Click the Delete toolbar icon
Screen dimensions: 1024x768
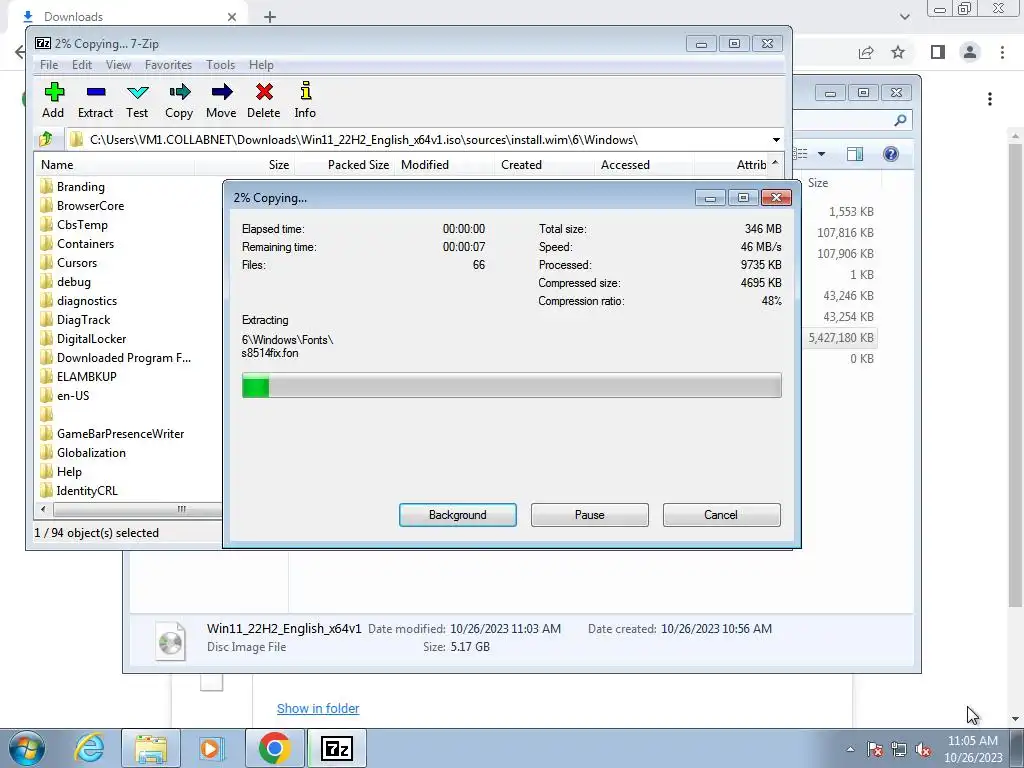point(264,100)
